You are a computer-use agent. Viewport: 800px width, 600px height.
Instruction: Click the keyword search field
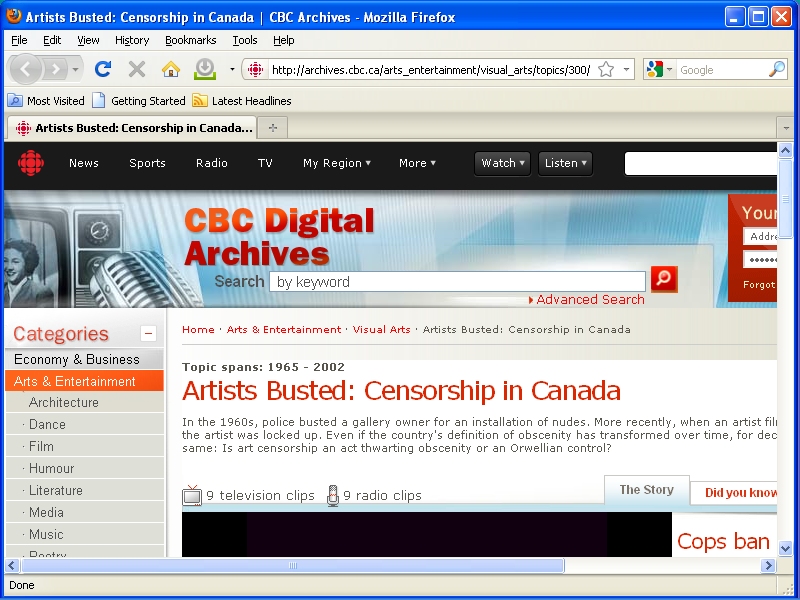point(457,282)
